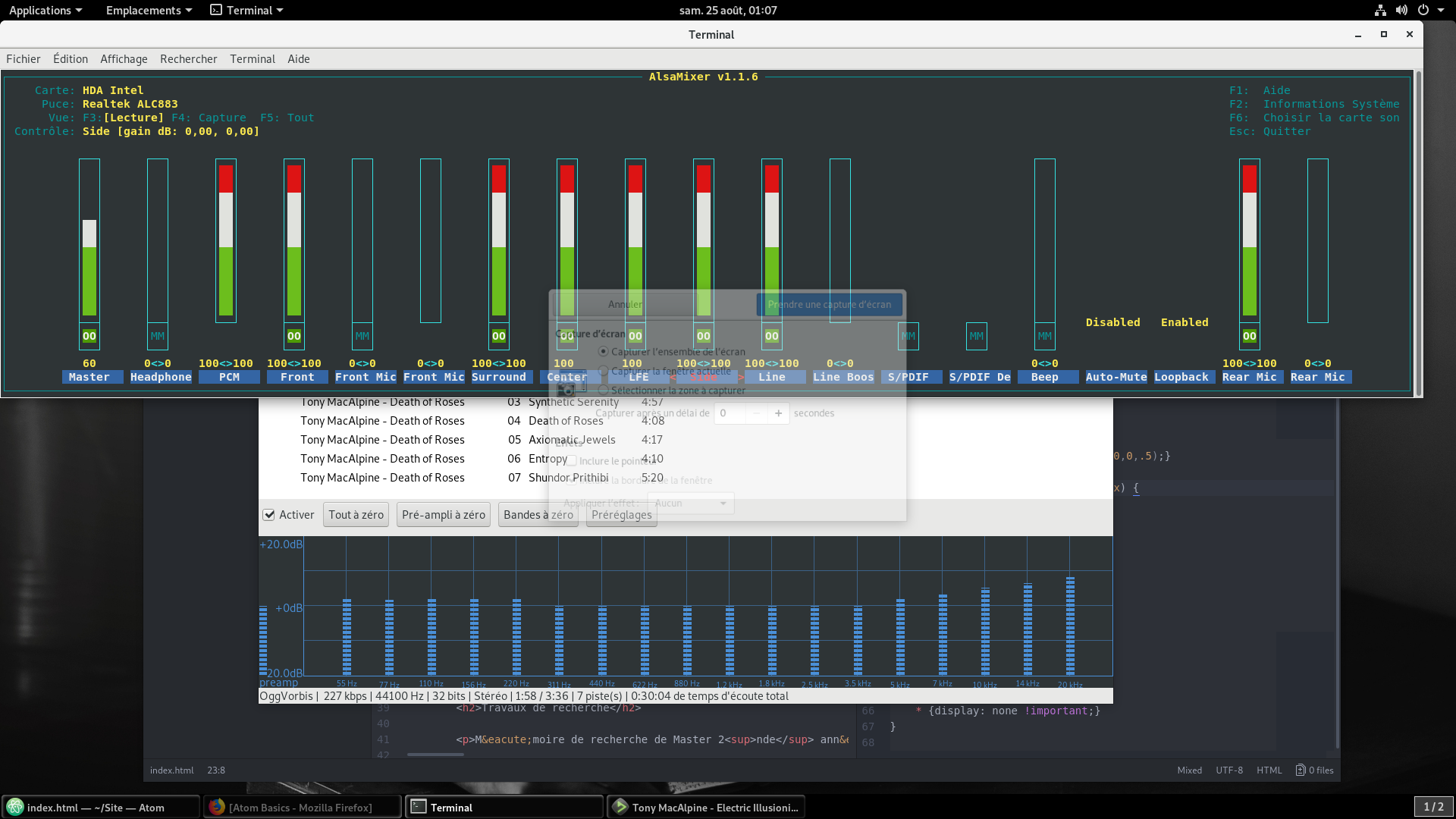The image size is (1456, 819).
Task: Click the volume speaker icon in top bar
Action: [x=1401, y=11]
